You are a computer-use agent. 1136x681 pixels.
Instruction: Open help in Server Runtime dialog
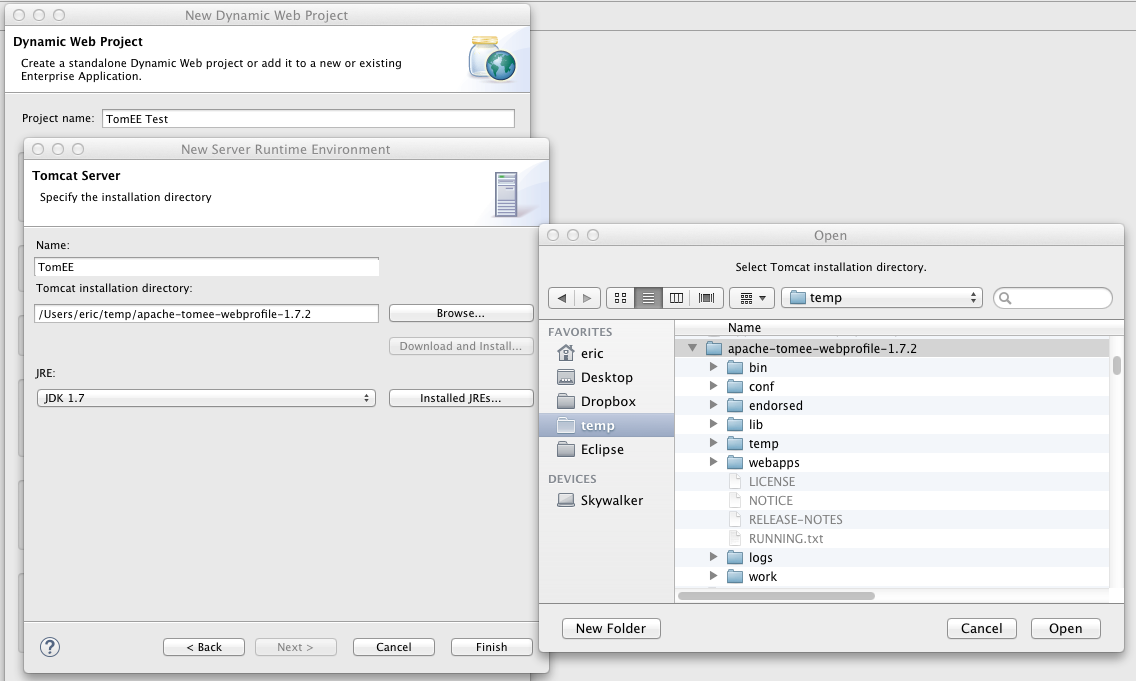click(50, 647)
